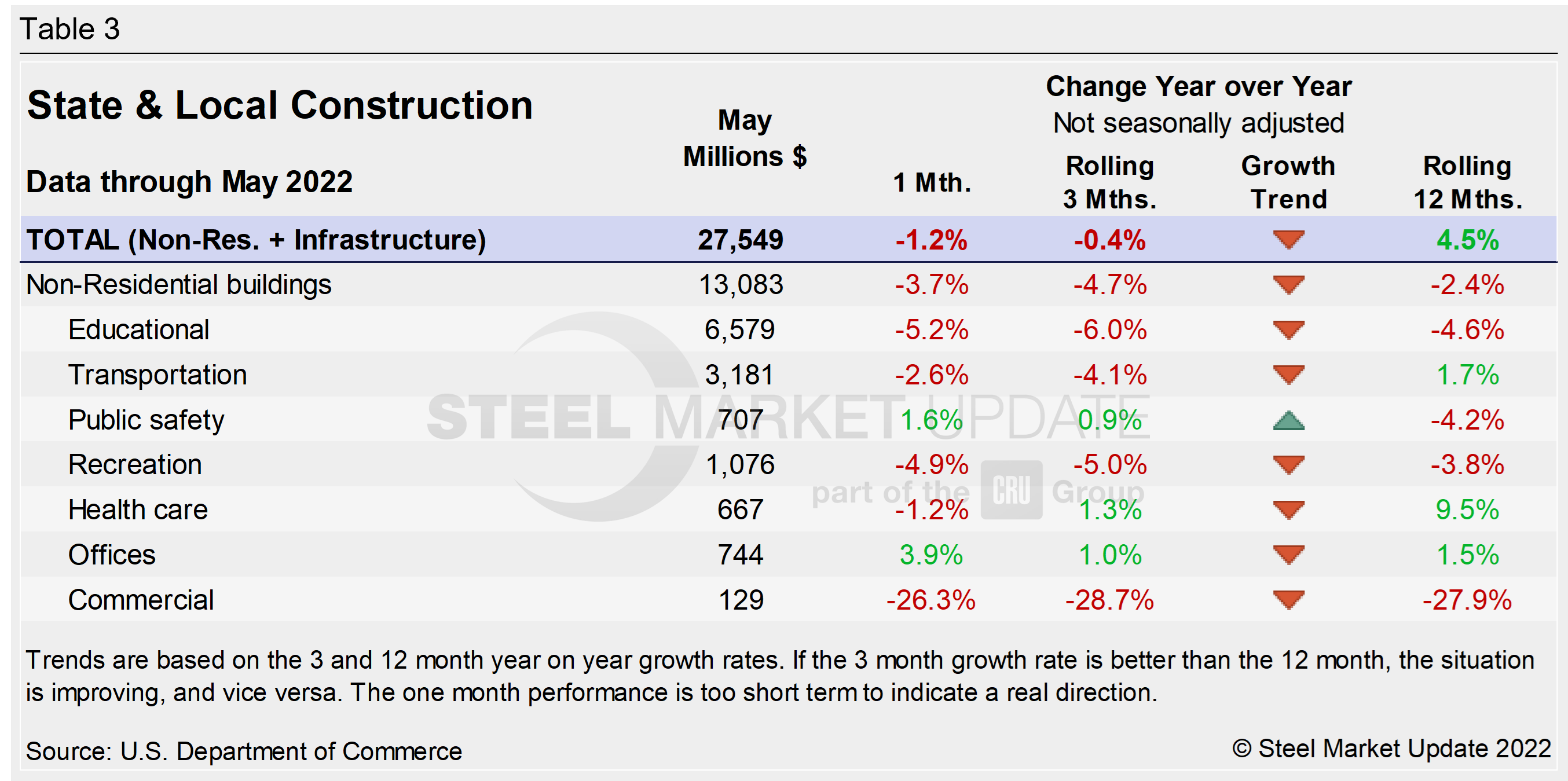The height and width of the screenshot is (781, 1568).
Task: Click the Commercial 1 Mth. value -26.3%
Action: (x=930, y=600)
